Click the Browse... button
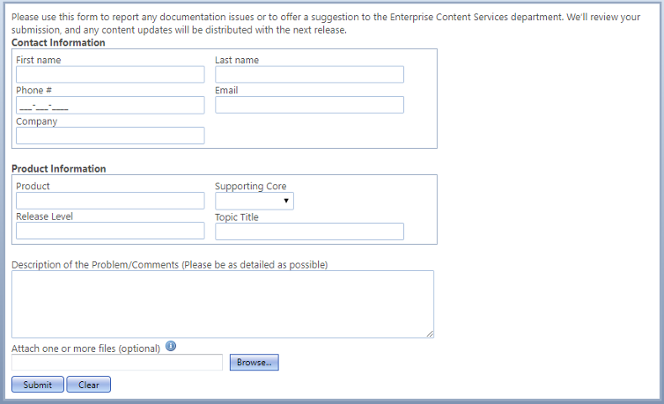The height and width of the screenshot is (404, 664). tap(254, 362)
